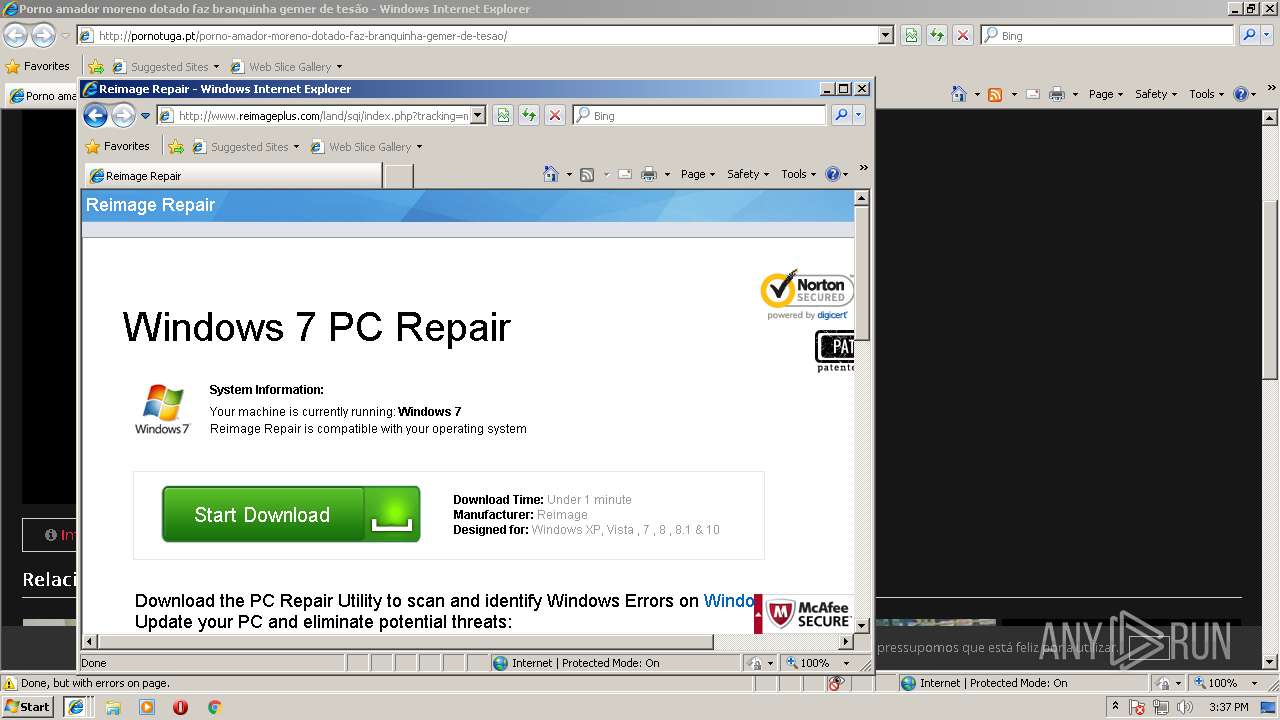Open Web Slice Gallery in background window

286,67
